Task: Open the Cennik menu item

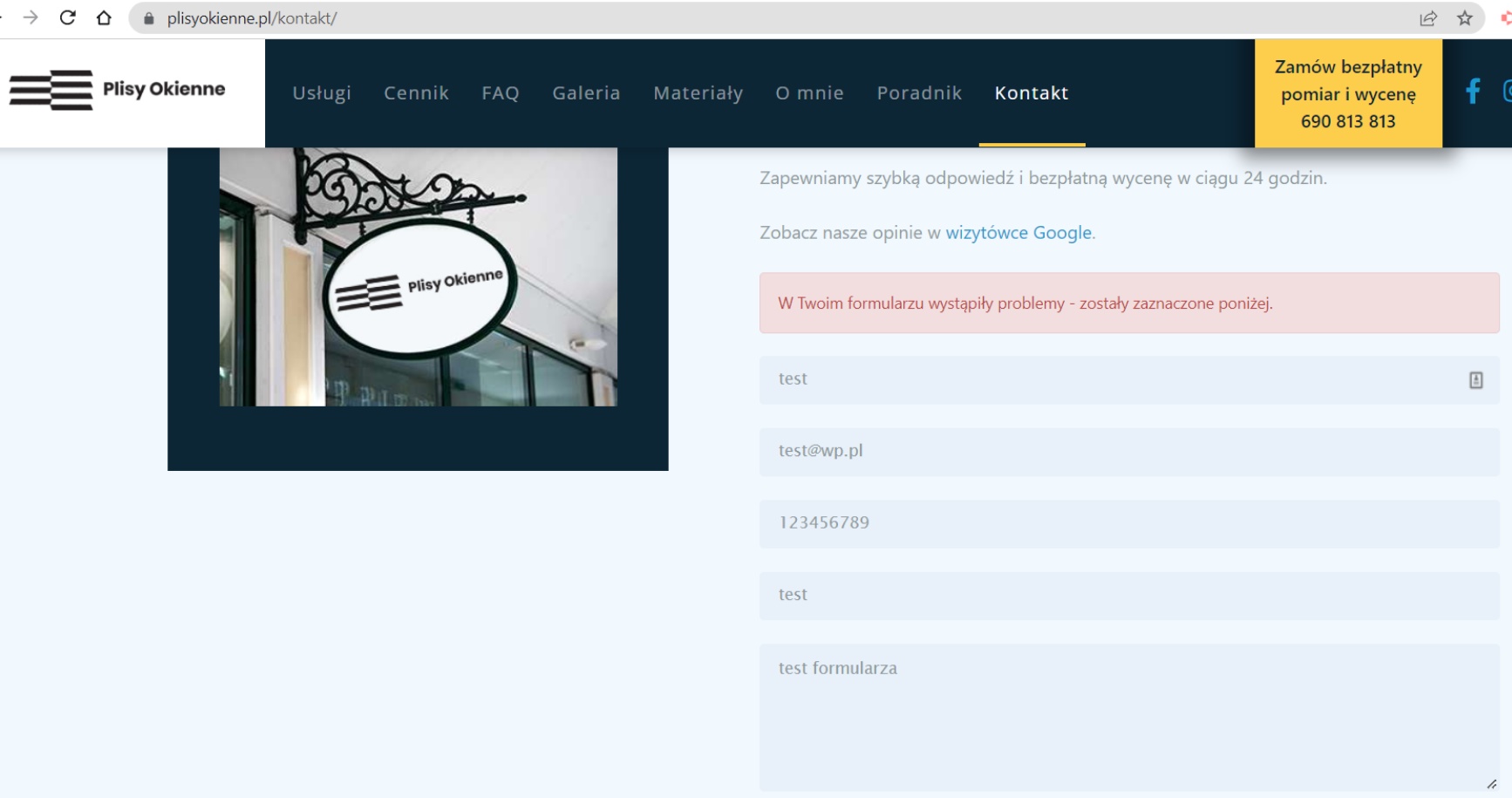Action: pos(416,92)
